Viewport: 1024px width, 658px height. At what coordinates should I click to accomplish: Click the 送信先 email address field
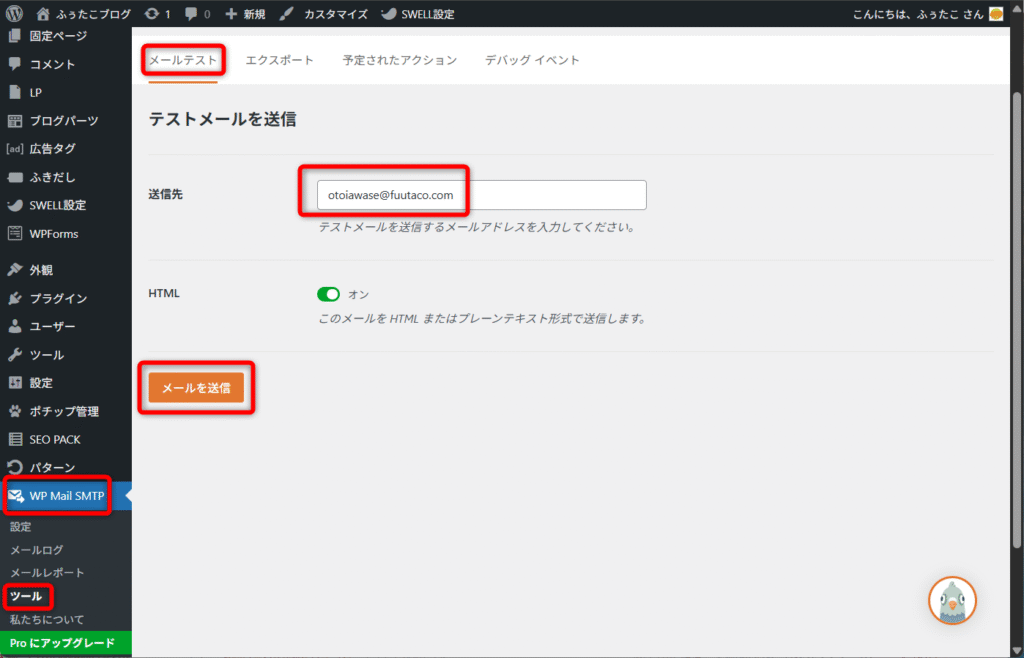(481, 196)
